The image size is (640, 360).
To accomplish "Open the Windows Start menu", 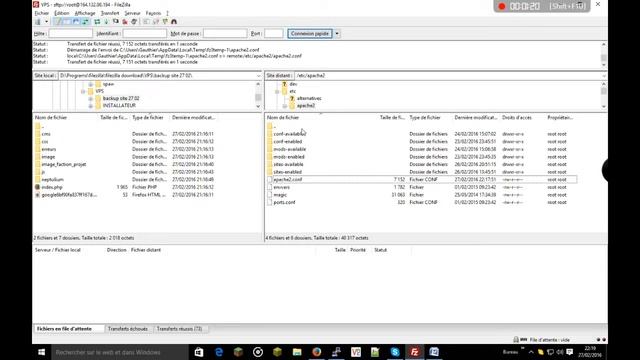I will [42, 352].
